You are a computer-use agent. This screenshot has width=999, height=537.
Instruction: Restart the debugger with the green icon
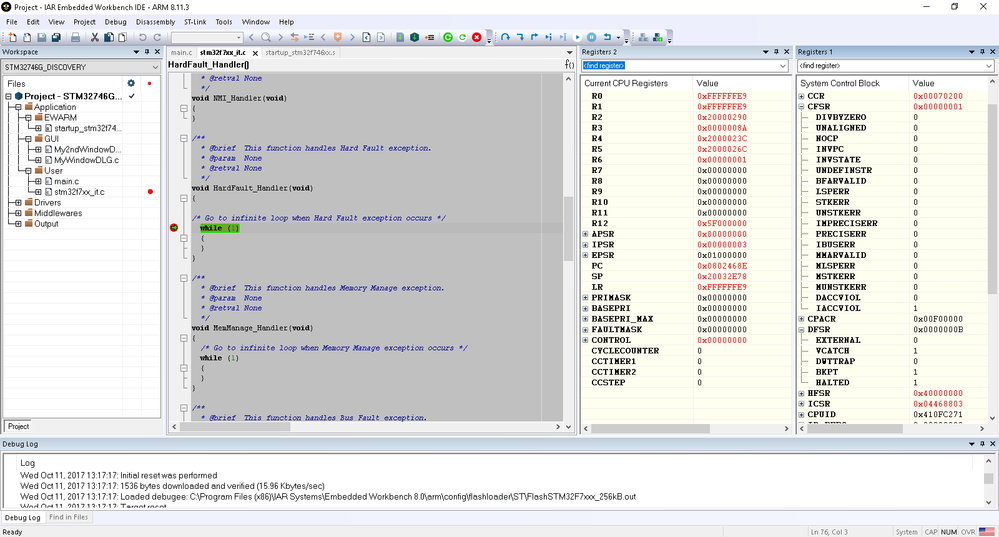click(462, 38)
